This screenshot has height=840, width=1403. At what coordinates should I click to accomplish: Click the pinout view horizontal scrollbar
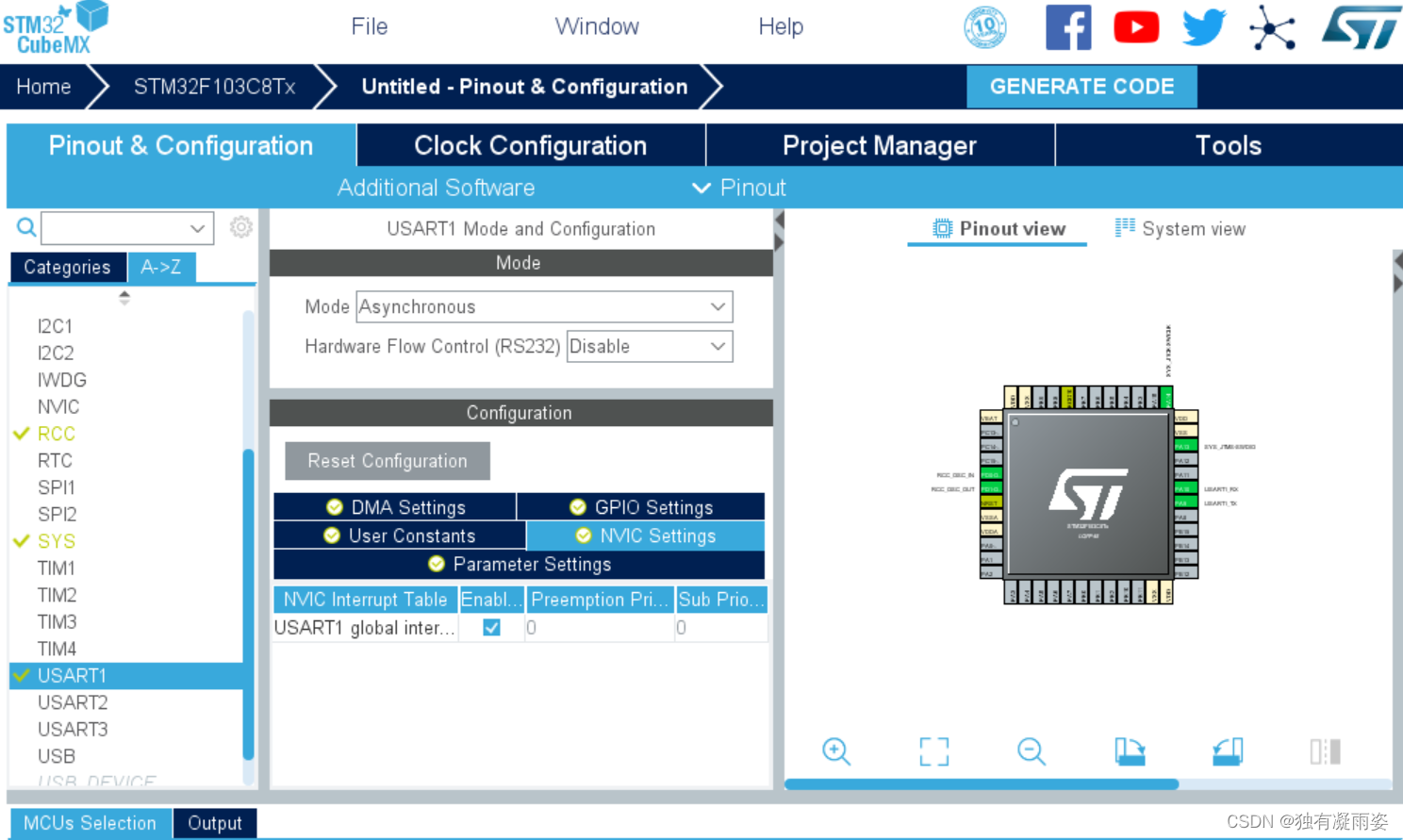tap(982, 784)
